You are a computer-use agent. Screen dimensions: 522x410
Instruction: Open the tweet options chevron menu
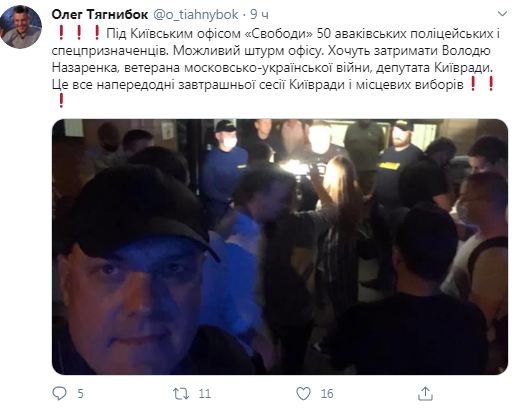[502, 14]
